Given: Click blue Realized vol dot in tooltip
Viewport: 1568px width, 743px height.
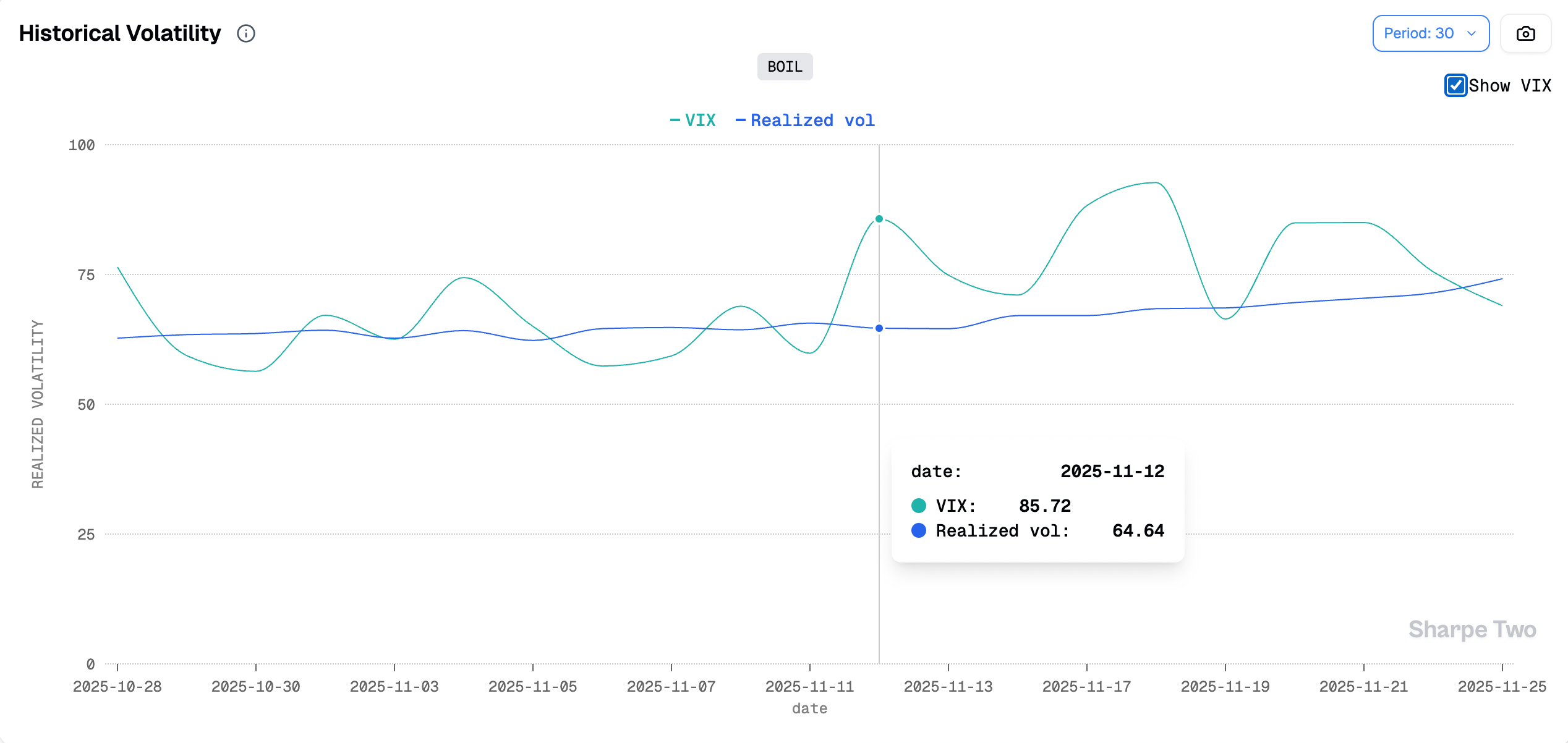Looking at the screenshot, I should 919,530.
